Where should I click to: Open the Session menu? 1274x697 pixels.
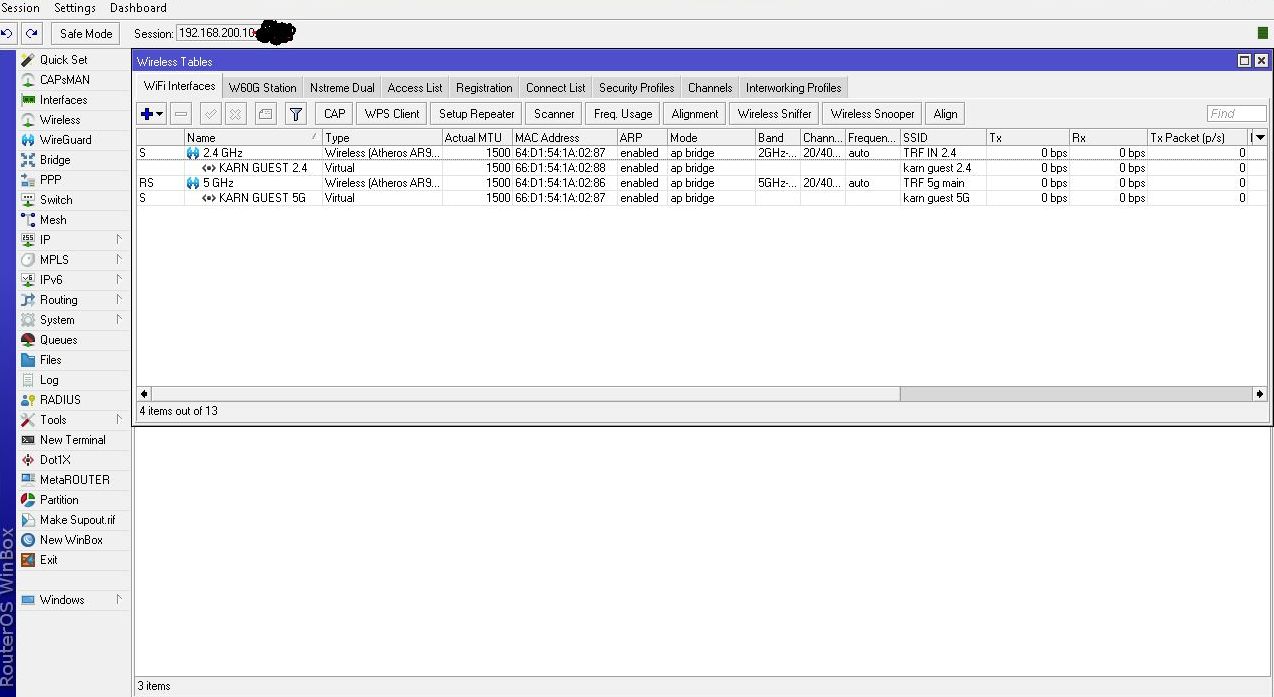[x=20, y=8]
